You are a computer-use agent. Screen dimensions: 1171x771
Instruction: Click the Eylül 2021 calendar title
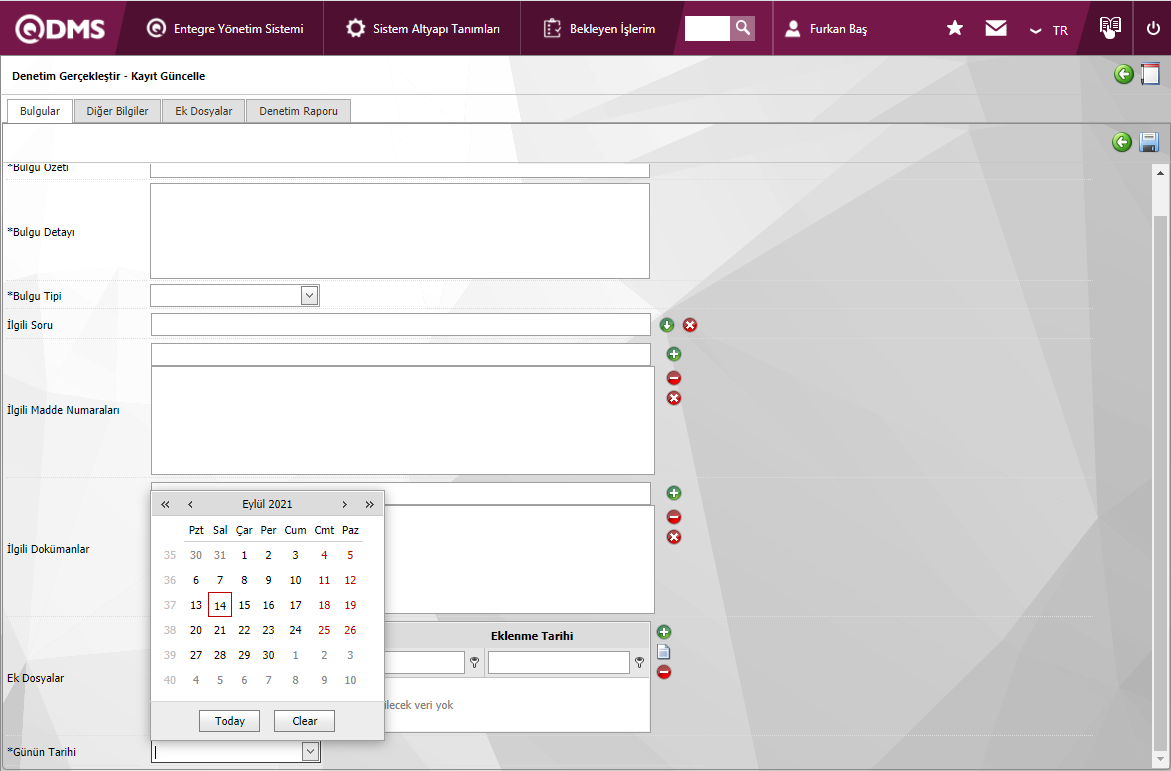click(x=267, y=504)
